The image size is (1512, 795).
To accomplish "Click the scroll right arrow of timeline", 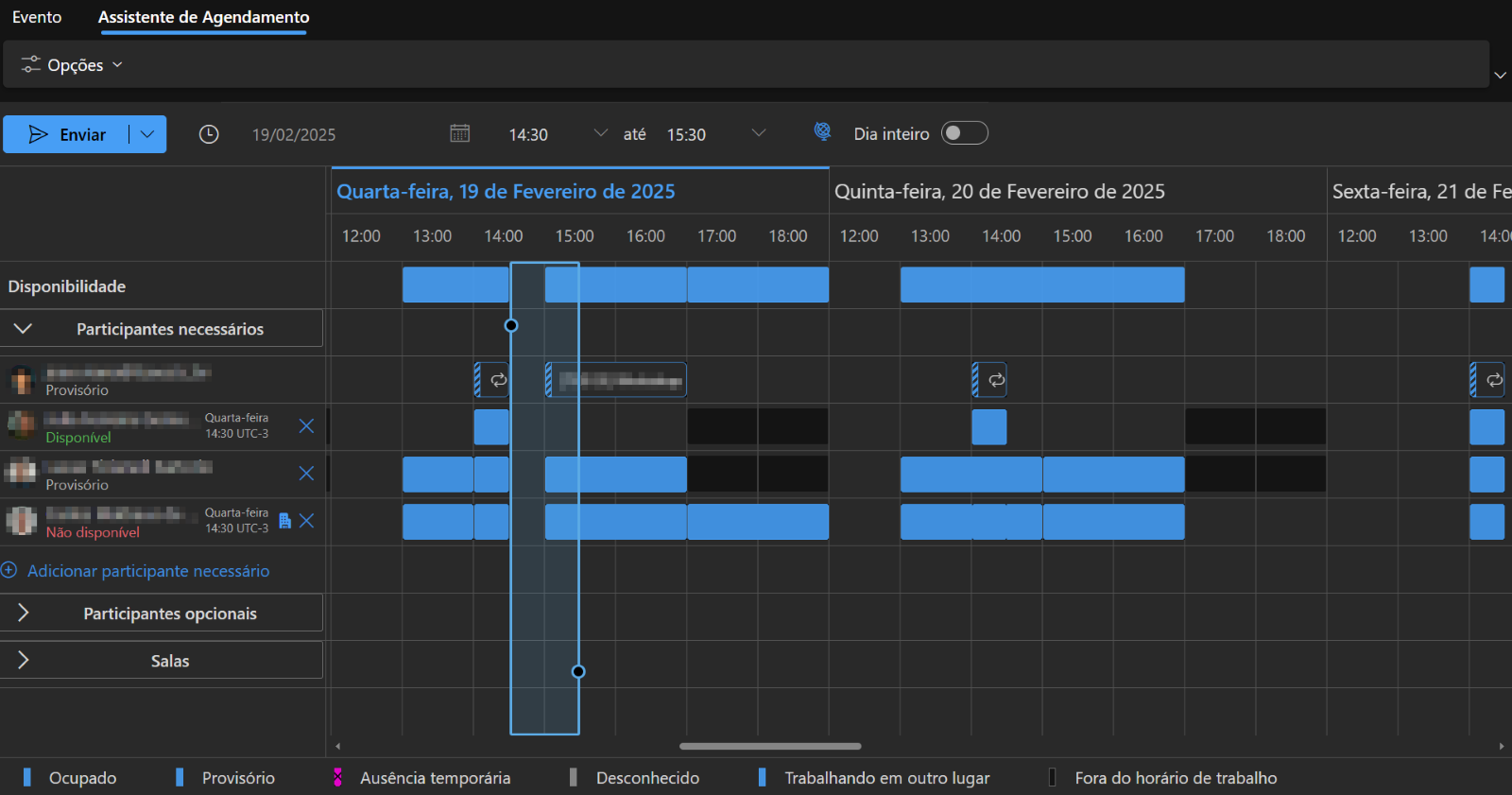I will coord(1502,746).
